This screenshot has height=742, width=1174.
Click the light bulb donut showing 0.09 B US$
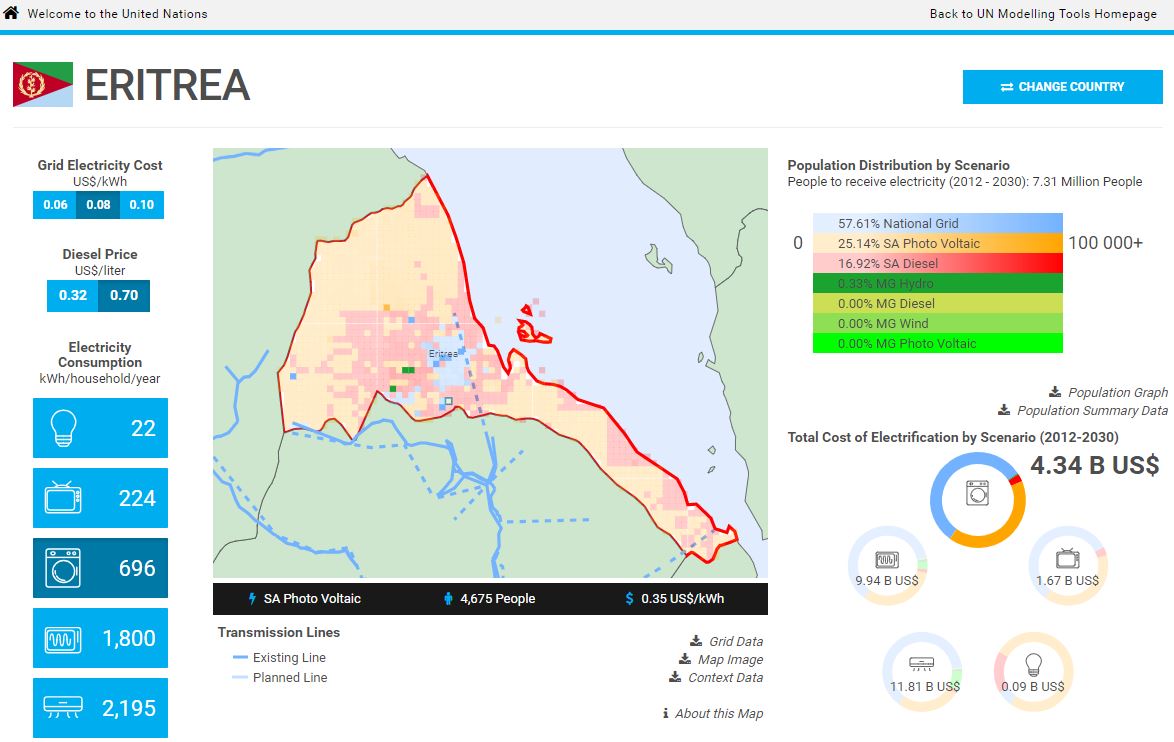(x=1033, y=672)
